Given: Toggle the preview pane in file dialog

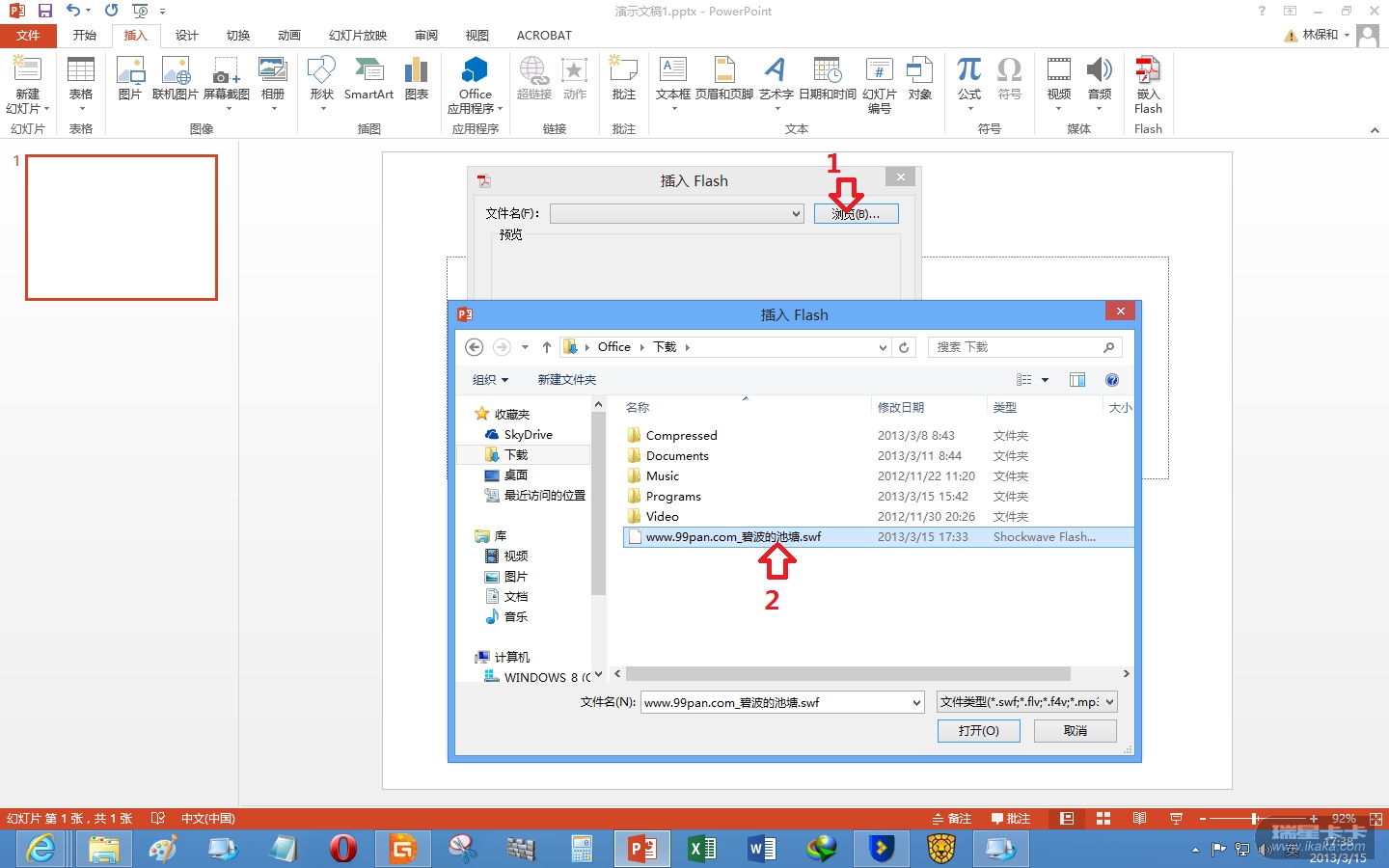Looking at the screenshot, I should tap(1077, 380).
